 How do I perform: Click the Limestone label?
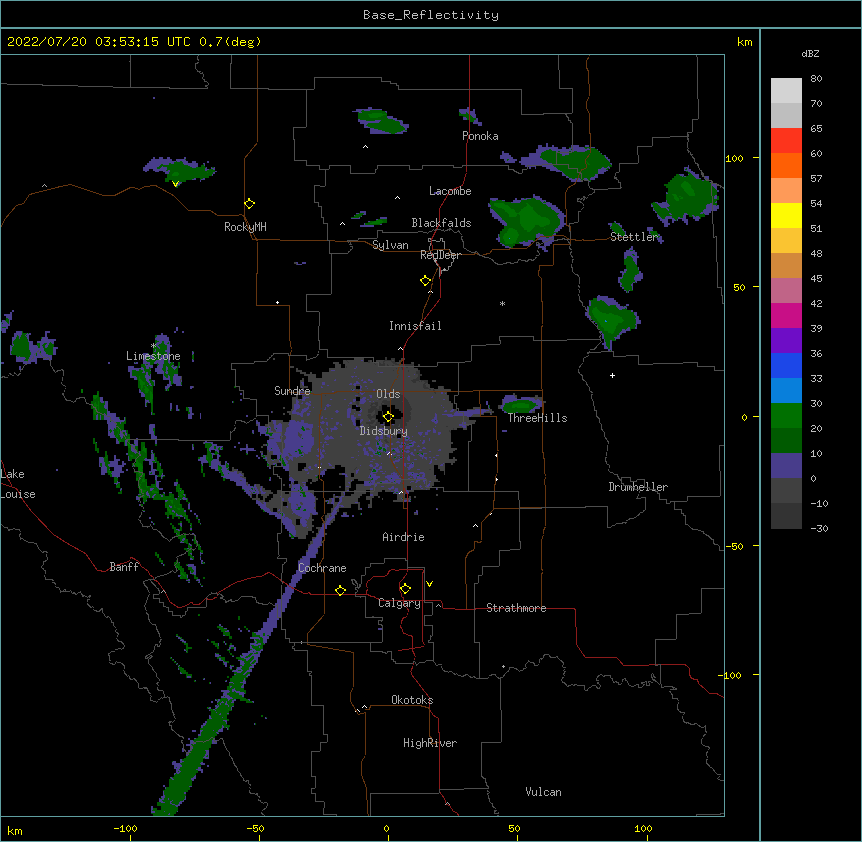click(153, 356)
